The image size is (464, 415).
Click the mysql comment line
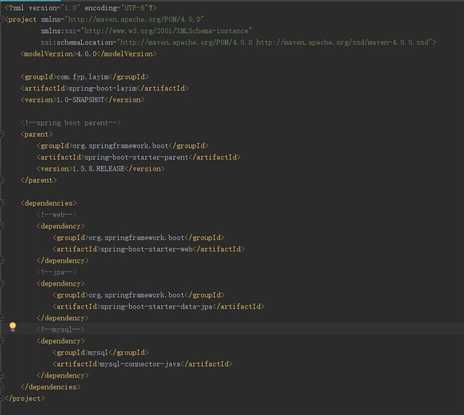coord(61,330)
